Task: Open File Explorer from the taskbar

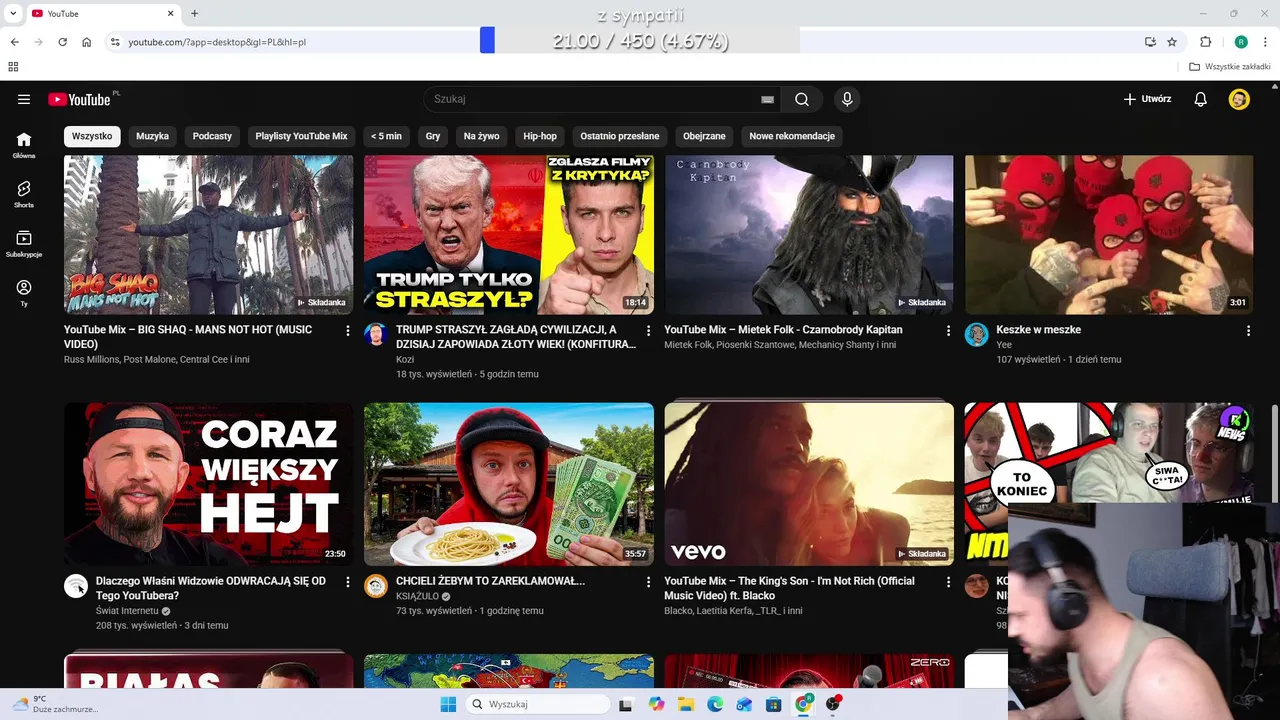Action: (x=686, y=704)
